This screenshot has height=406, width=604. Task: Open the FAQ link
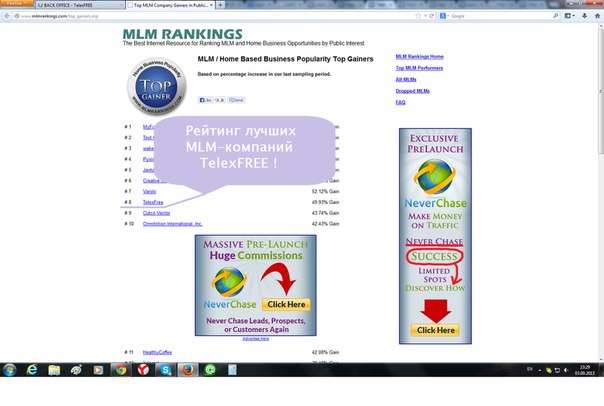coord(400,102)
